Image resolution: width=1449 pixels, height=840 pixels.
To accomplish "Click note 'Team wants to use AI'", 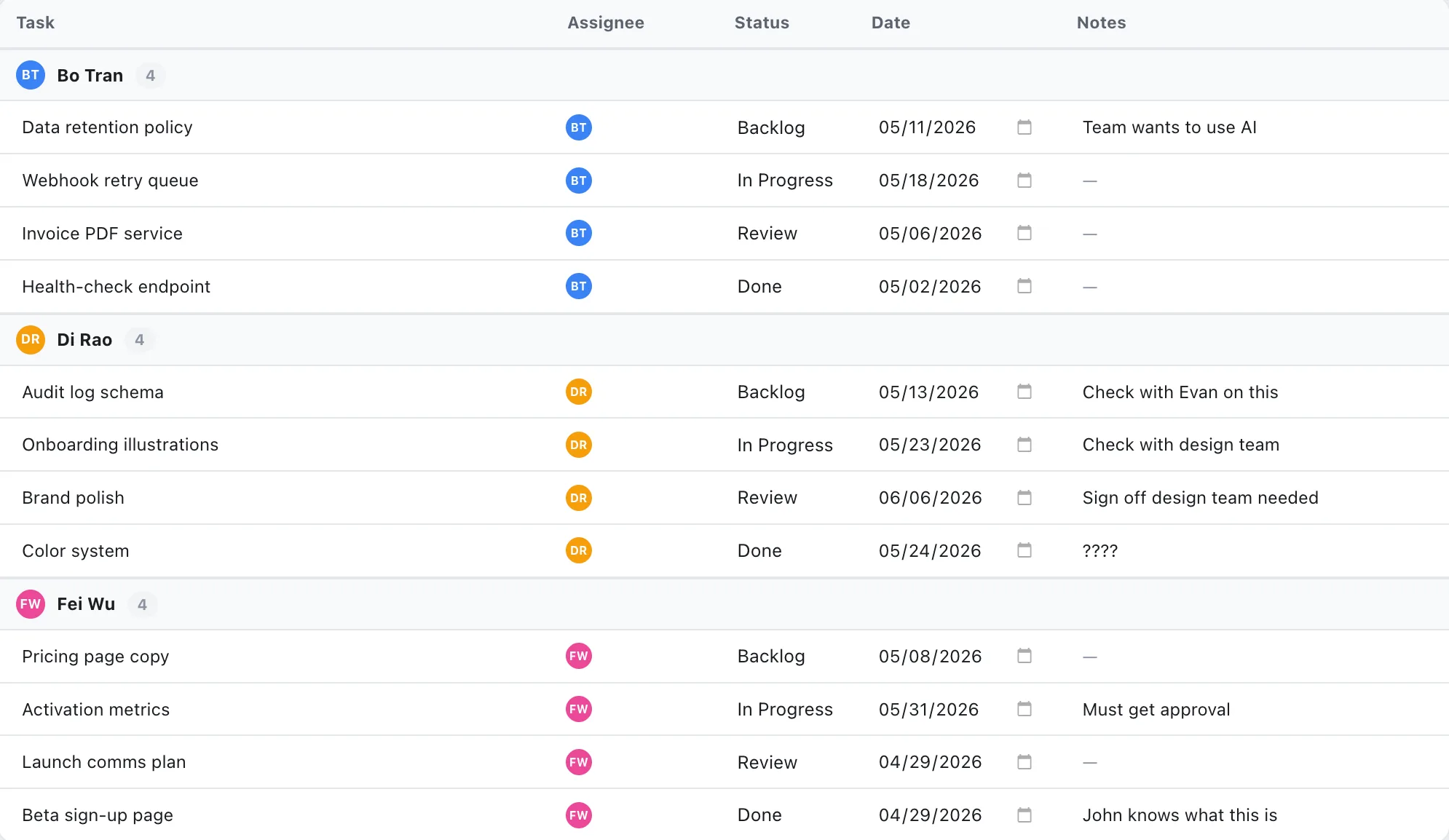I will click(x=1169, y=127).
